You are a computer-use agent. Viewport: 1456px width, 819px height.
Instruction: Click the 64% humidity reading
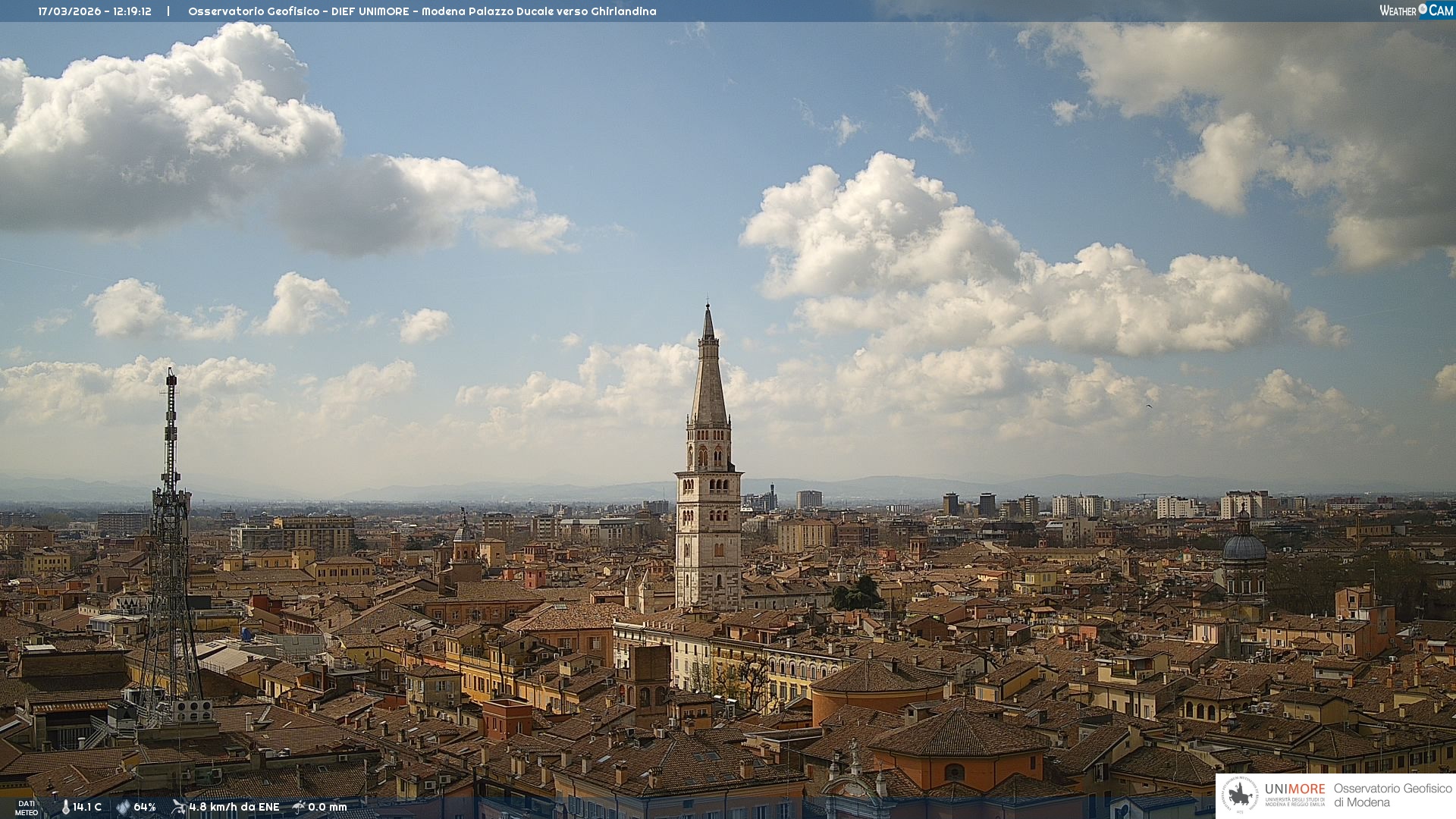[145, 807]
